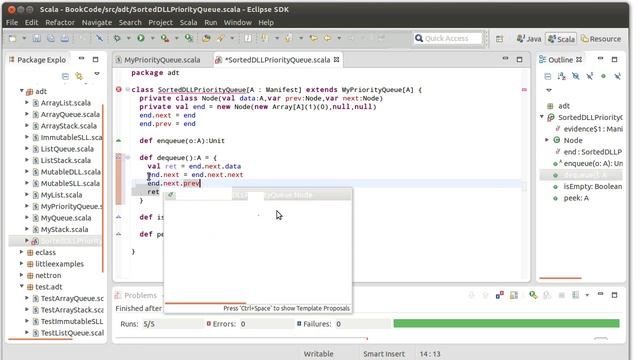This screenshot has height=360, width=640.
Task: Switch to the Scala perspective
Action: [561, 39]
